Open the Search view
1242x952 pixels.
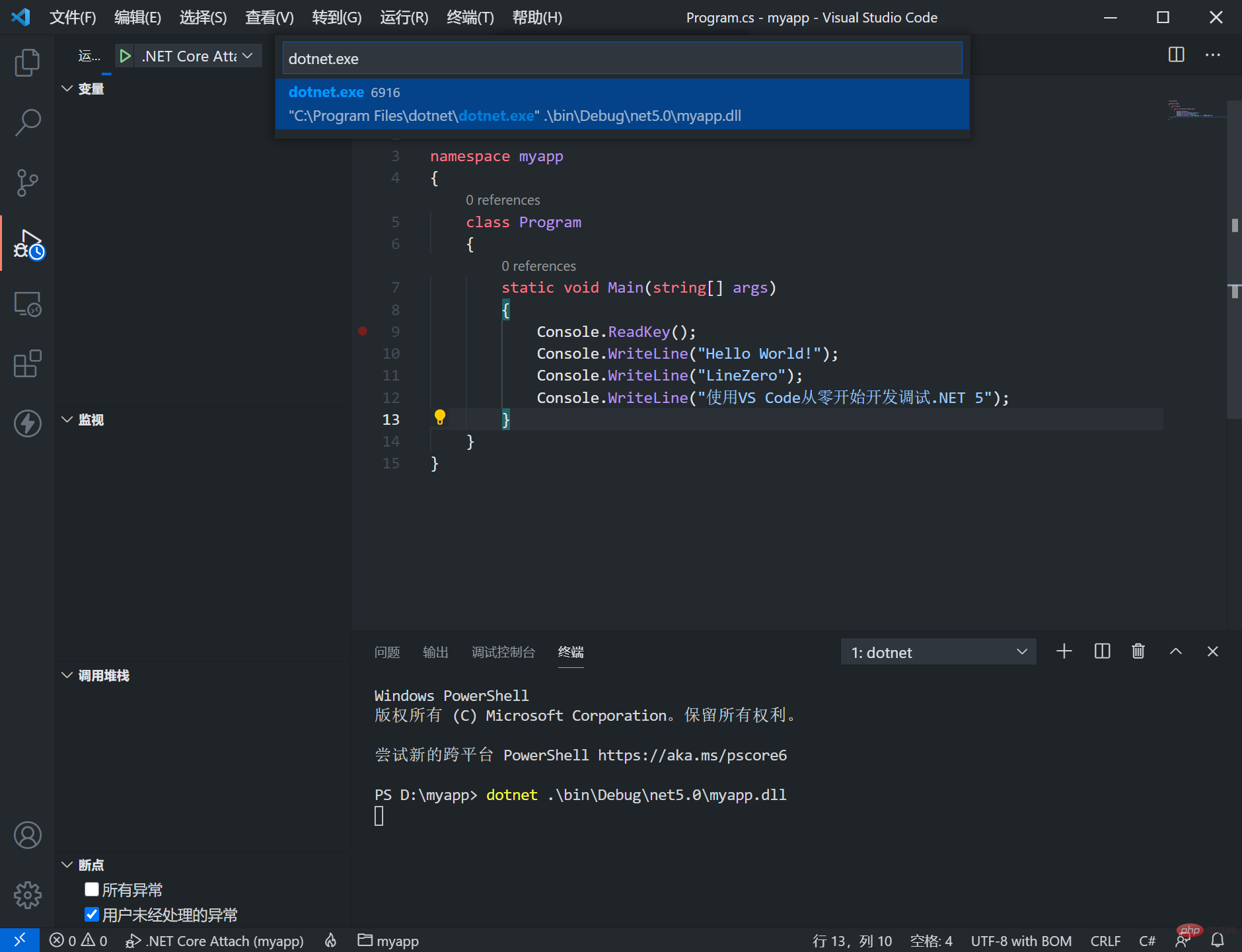coord(27,122)
